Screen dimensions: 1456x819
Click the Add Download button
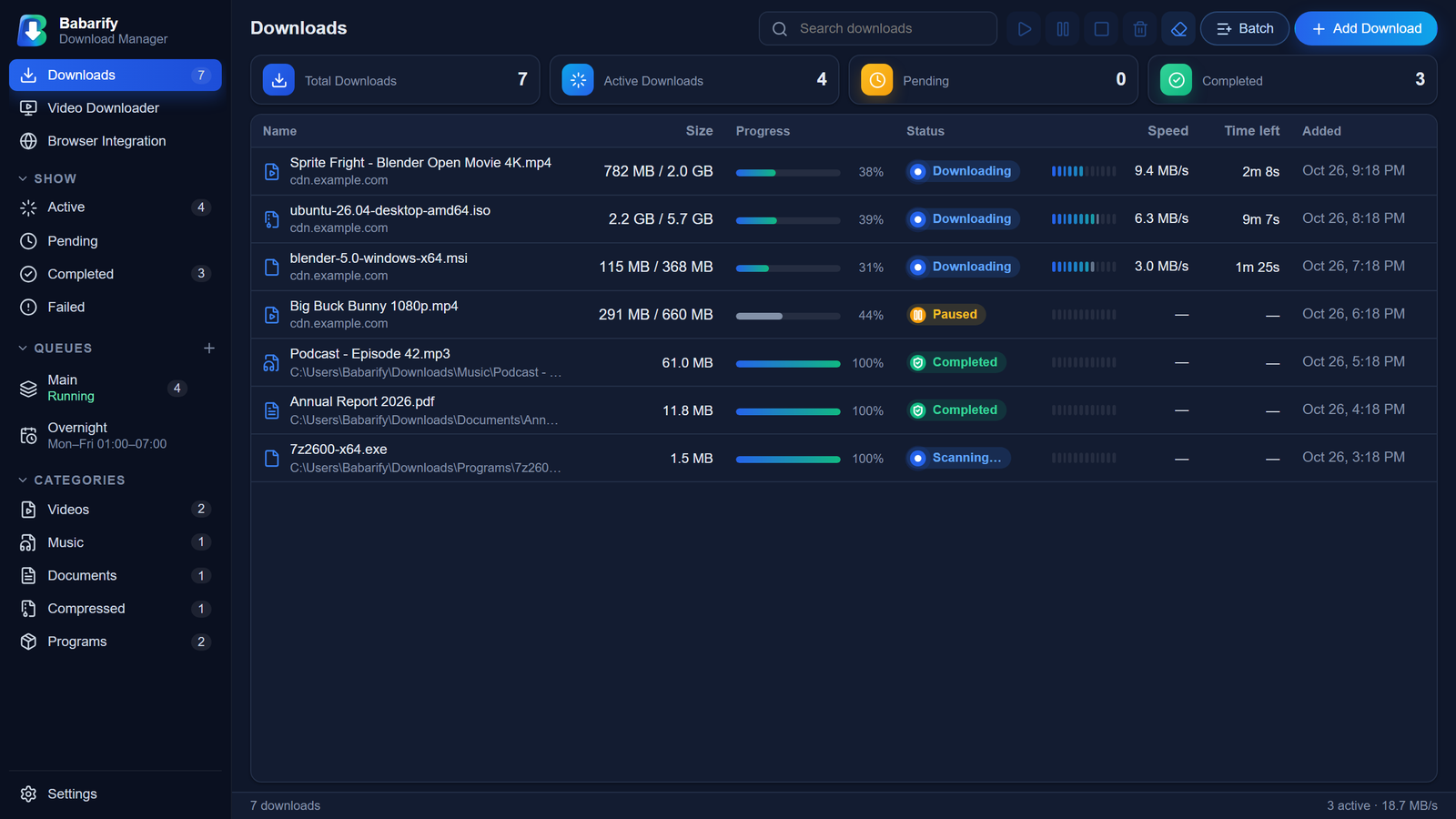pyautogui.click(x=1365, y=28)
